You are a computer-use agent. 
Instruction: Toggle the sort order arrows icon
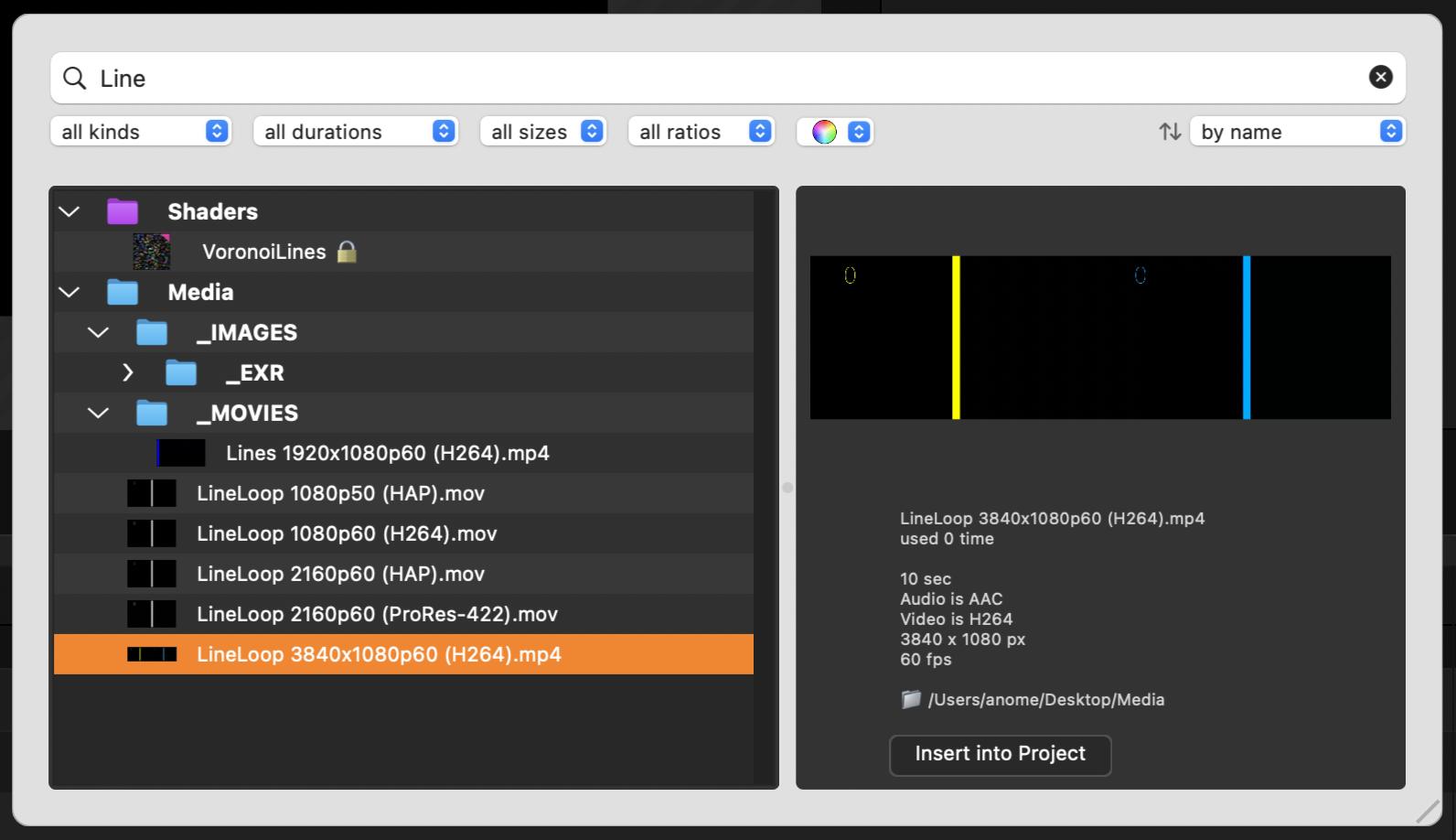pyautogui.click(x=1170, y=132)
